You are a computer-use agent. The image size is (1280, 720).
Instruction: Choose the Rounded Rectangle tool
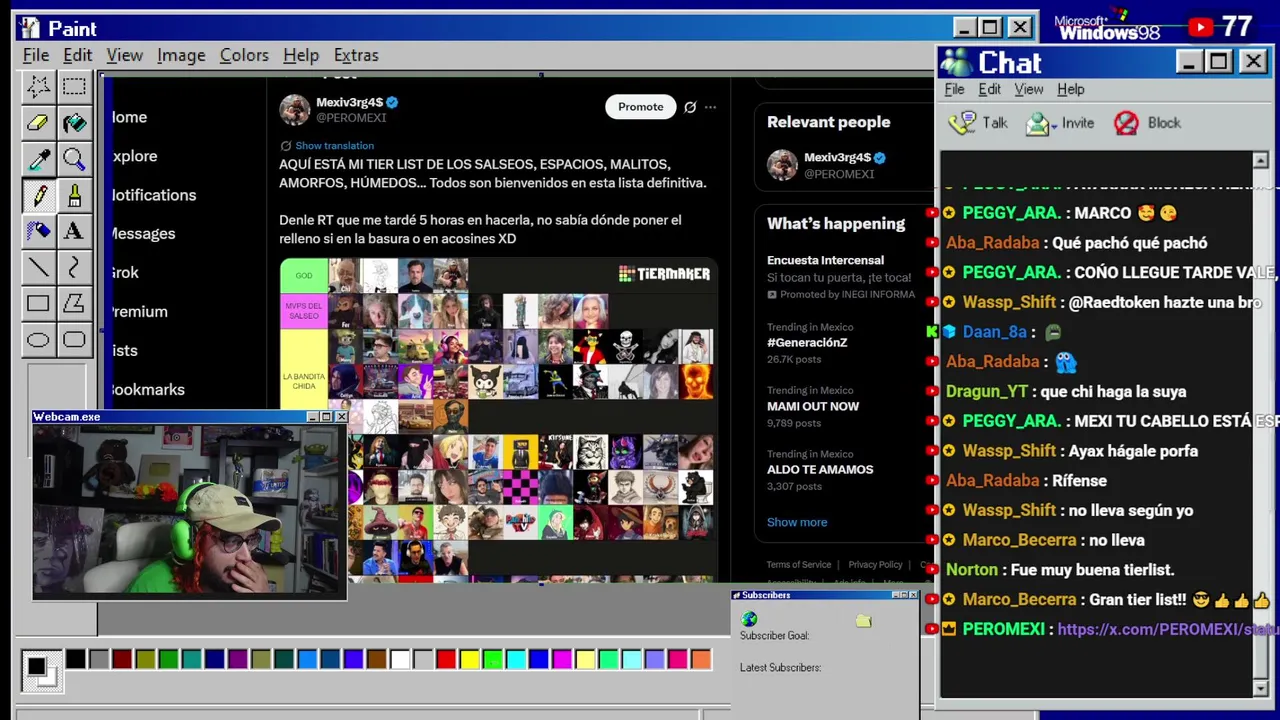(74, 340)
